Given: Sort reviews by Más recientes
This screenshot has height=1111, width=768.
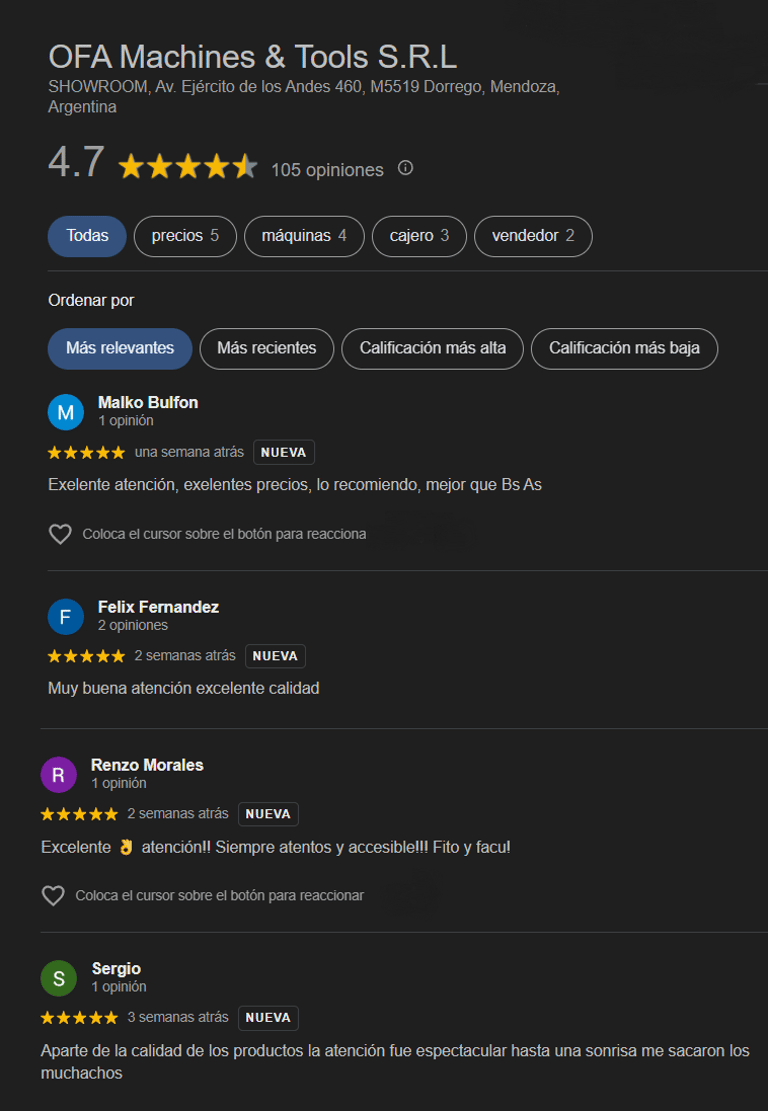Looking at the screenshot, I should click(x=266, y=349).
